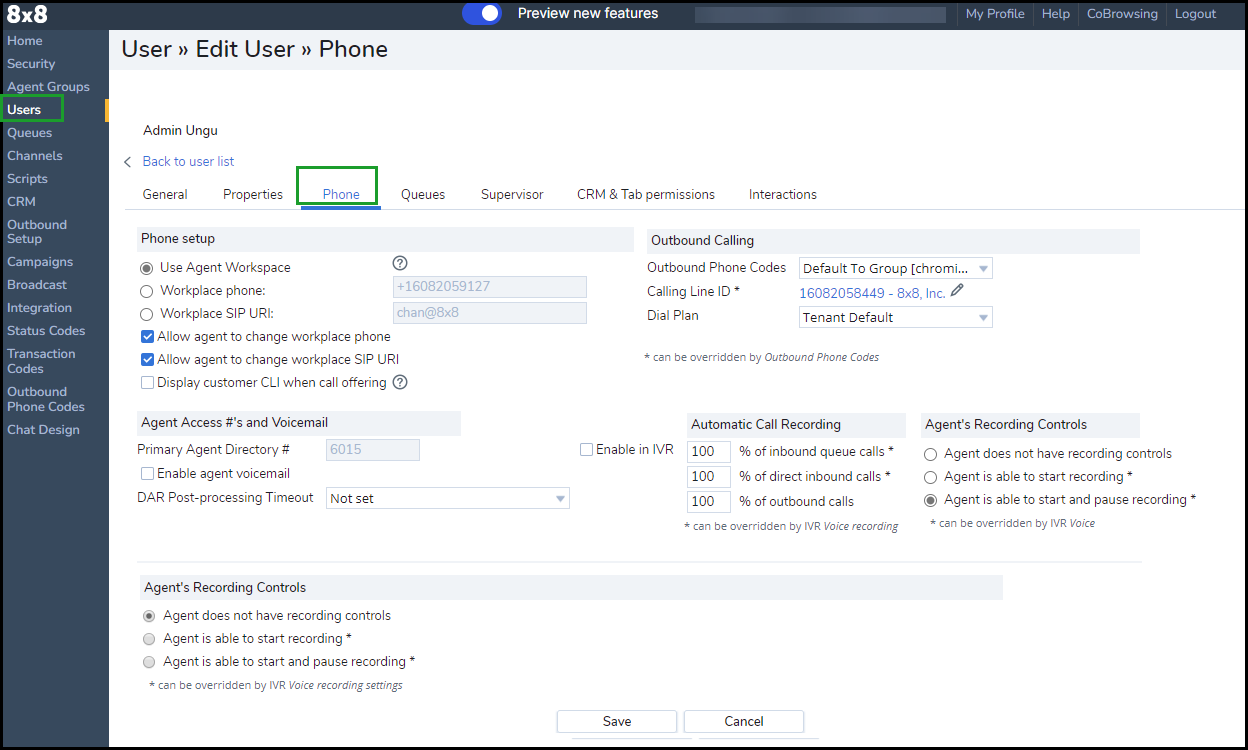Click the % of outbound calls field
Image resolution: width=1248 pixels, height=750 pixels.
pos(709,501)
